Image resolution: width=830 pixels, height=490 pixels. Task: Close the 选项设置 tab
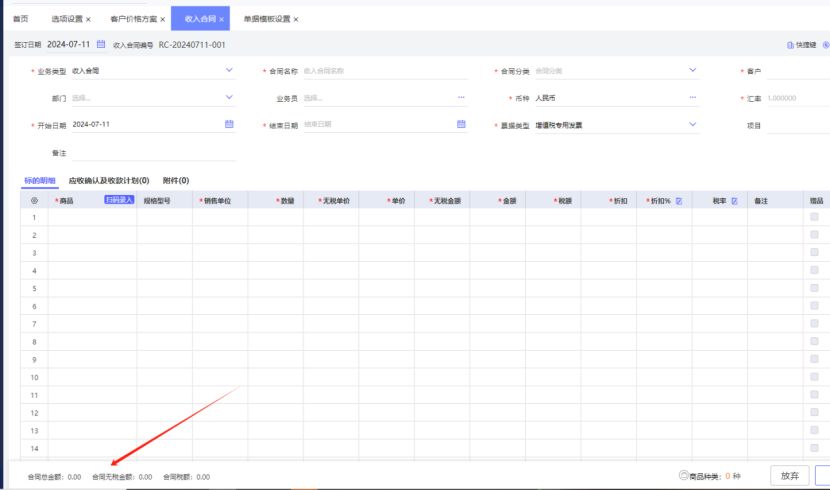point(88,19)
